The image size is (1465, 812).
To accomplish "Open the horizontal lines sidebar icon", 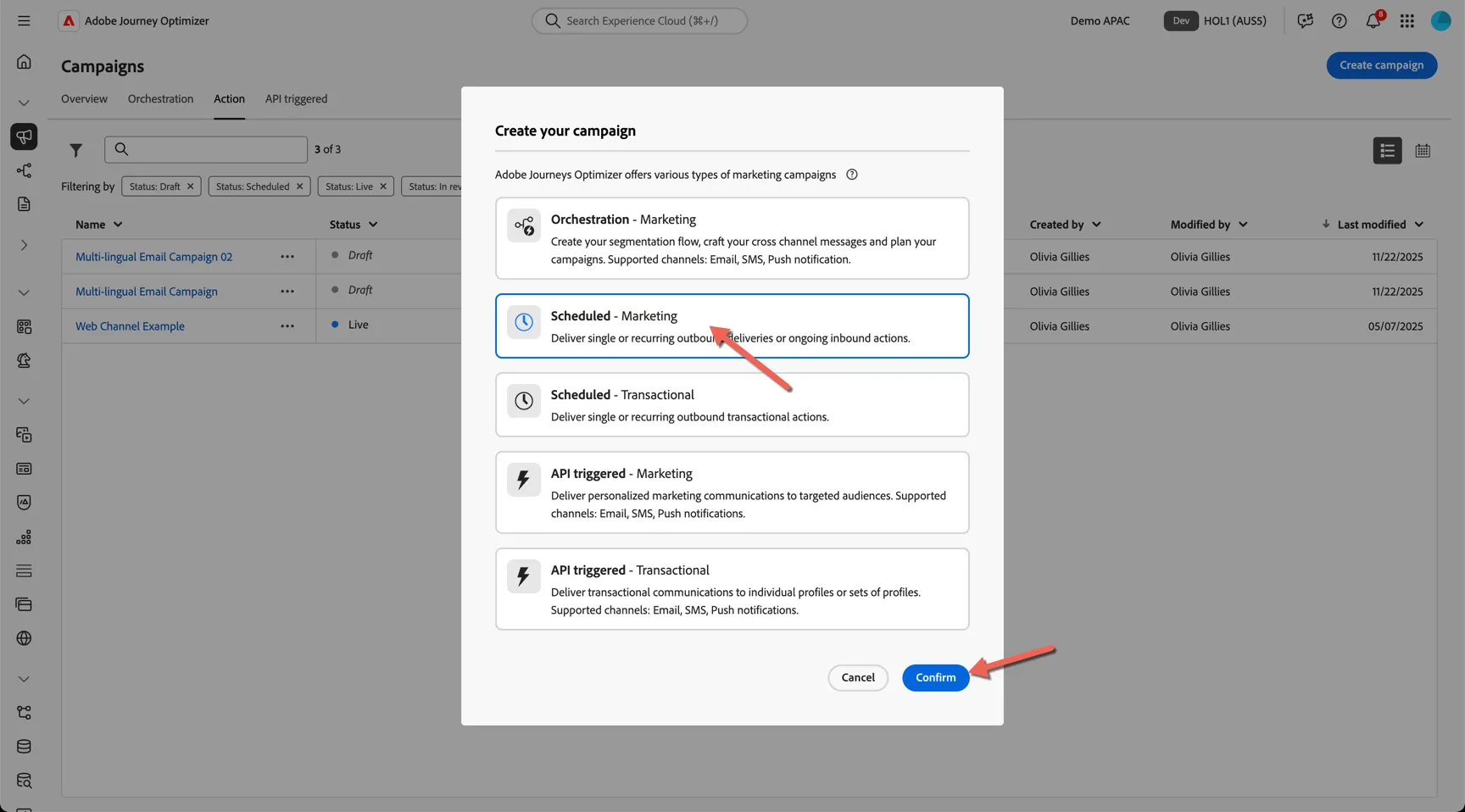I will [x=24, y=570].
